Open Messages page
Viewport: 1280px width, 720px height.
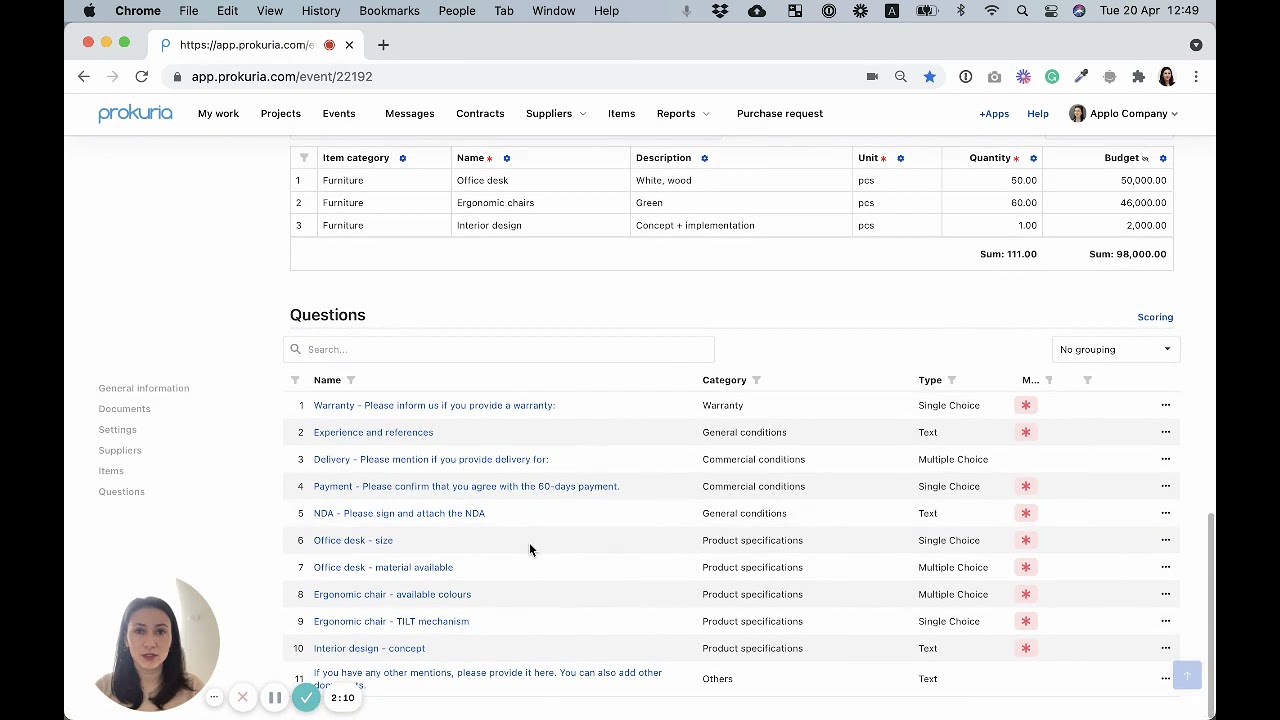click(x=410, y=113)
